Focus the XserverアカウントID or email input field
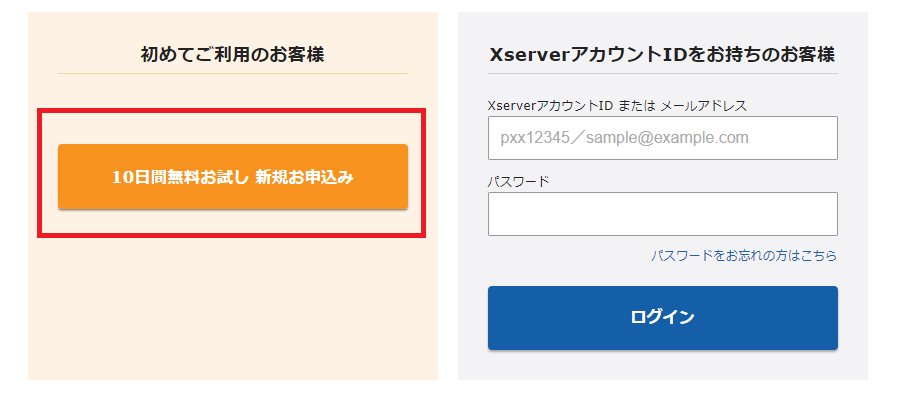 663,138
